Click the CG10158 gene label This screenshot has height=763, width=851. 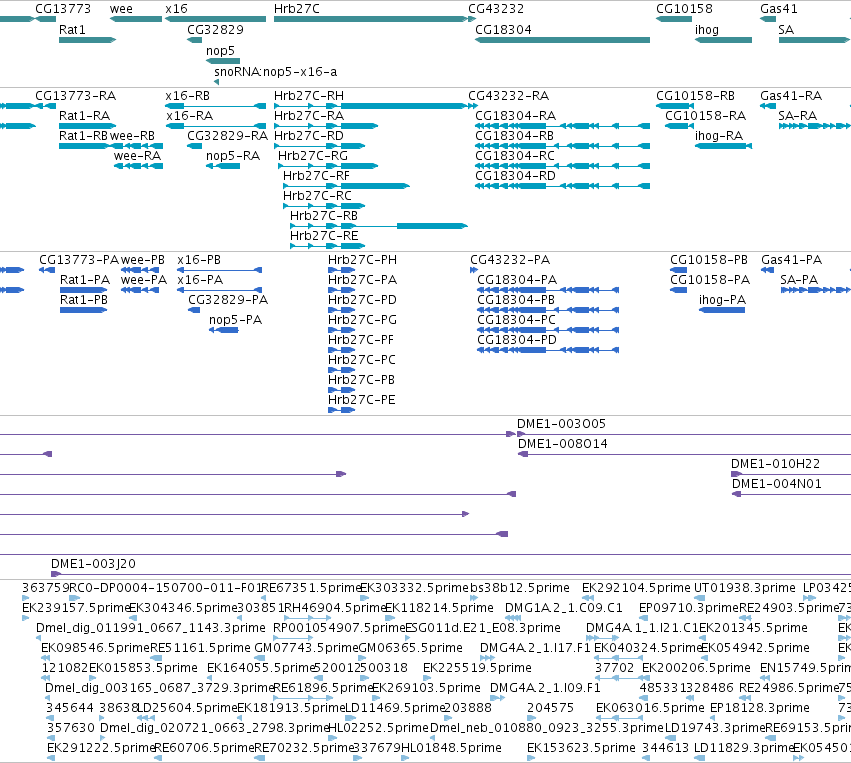[684, 9]
